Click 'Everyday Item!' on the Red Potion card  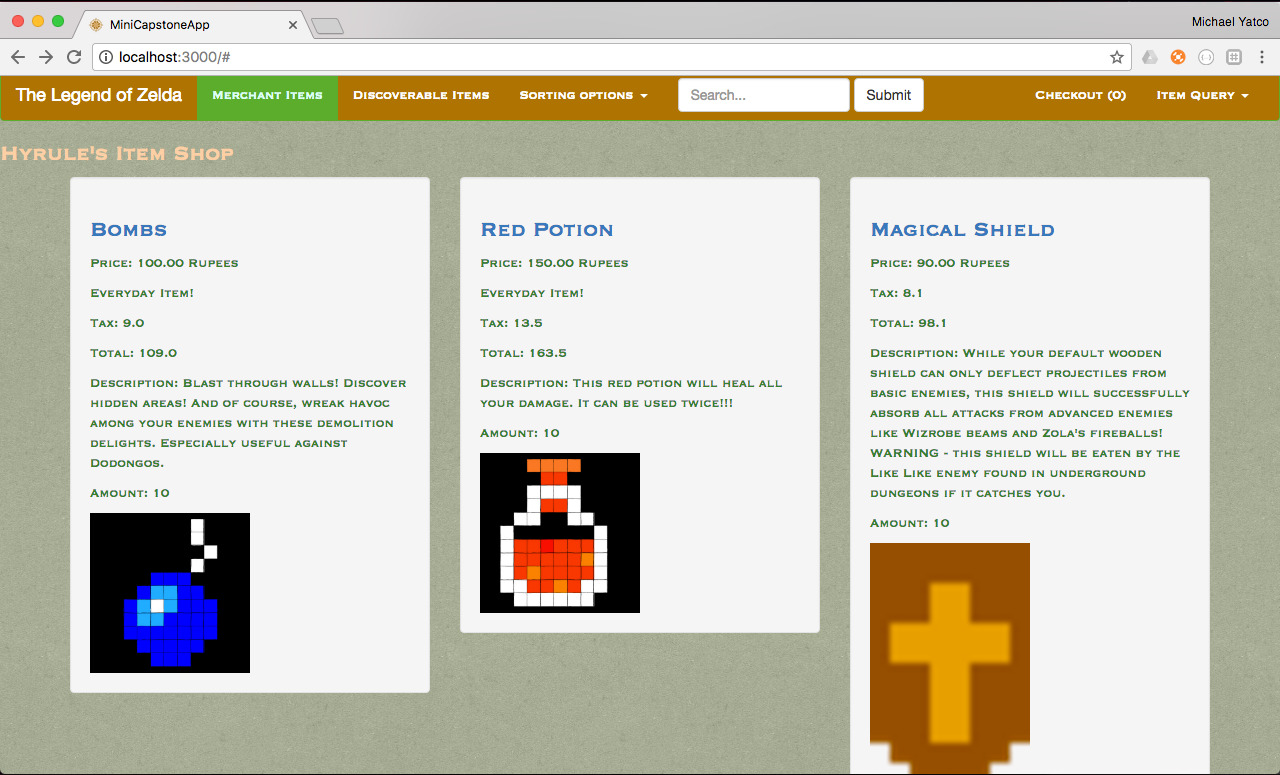click(x=532, y=294)
